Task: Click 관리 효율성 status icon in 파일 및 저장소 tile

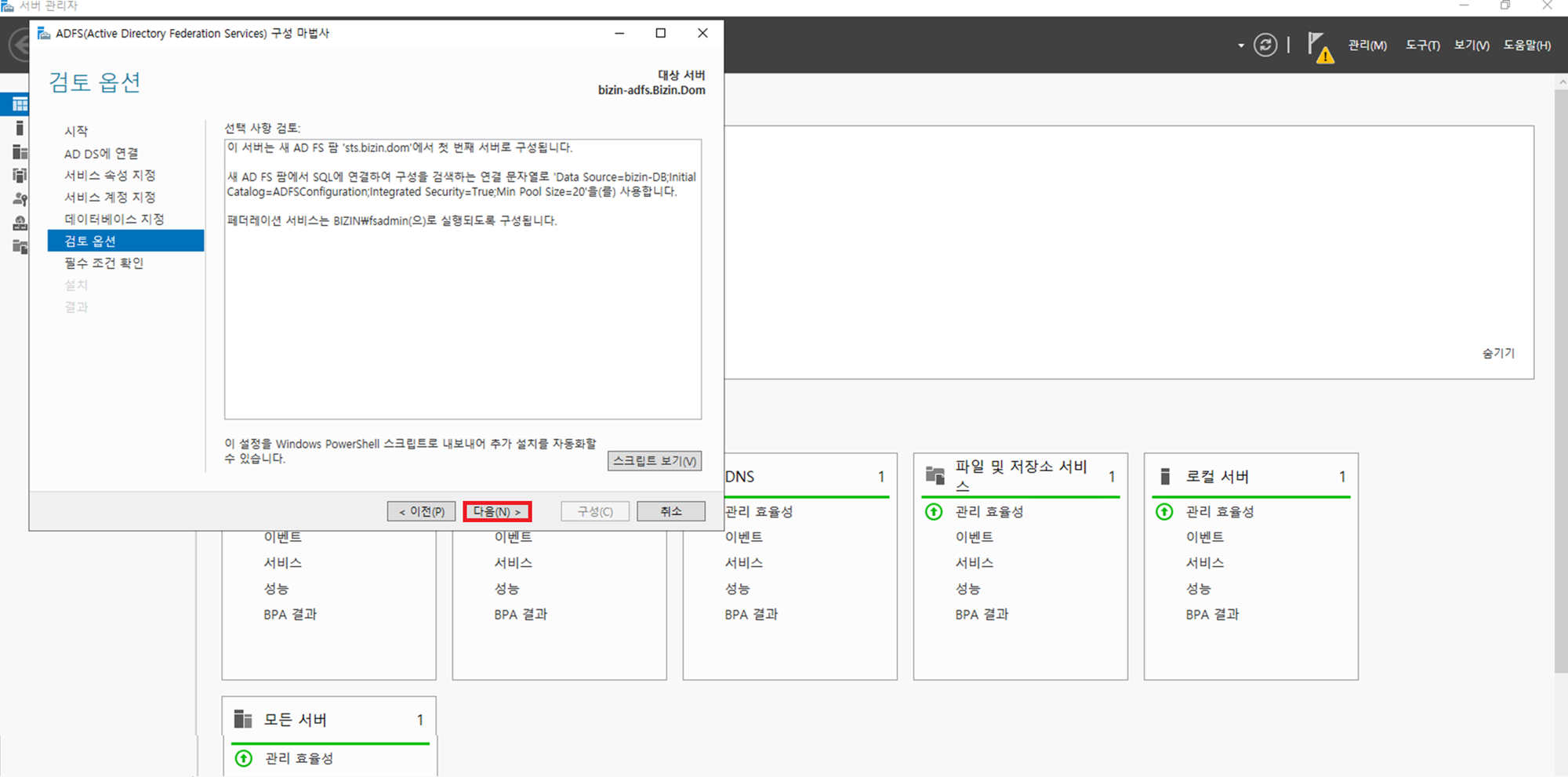Action: 934,512
